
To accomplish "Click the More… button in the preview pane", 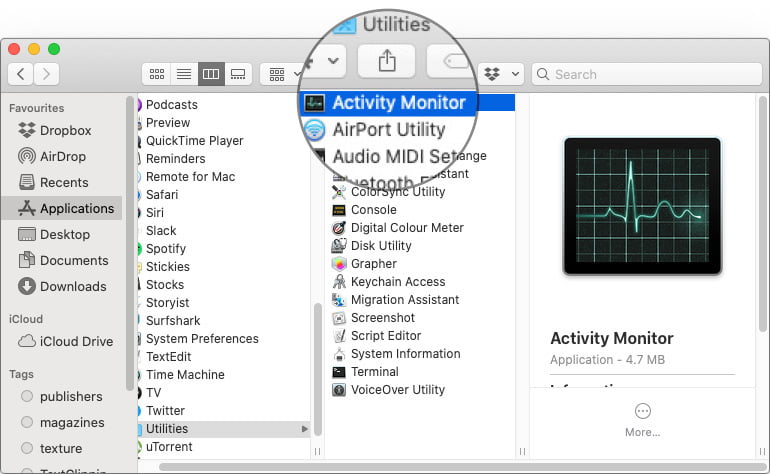I will click(642, 420).
